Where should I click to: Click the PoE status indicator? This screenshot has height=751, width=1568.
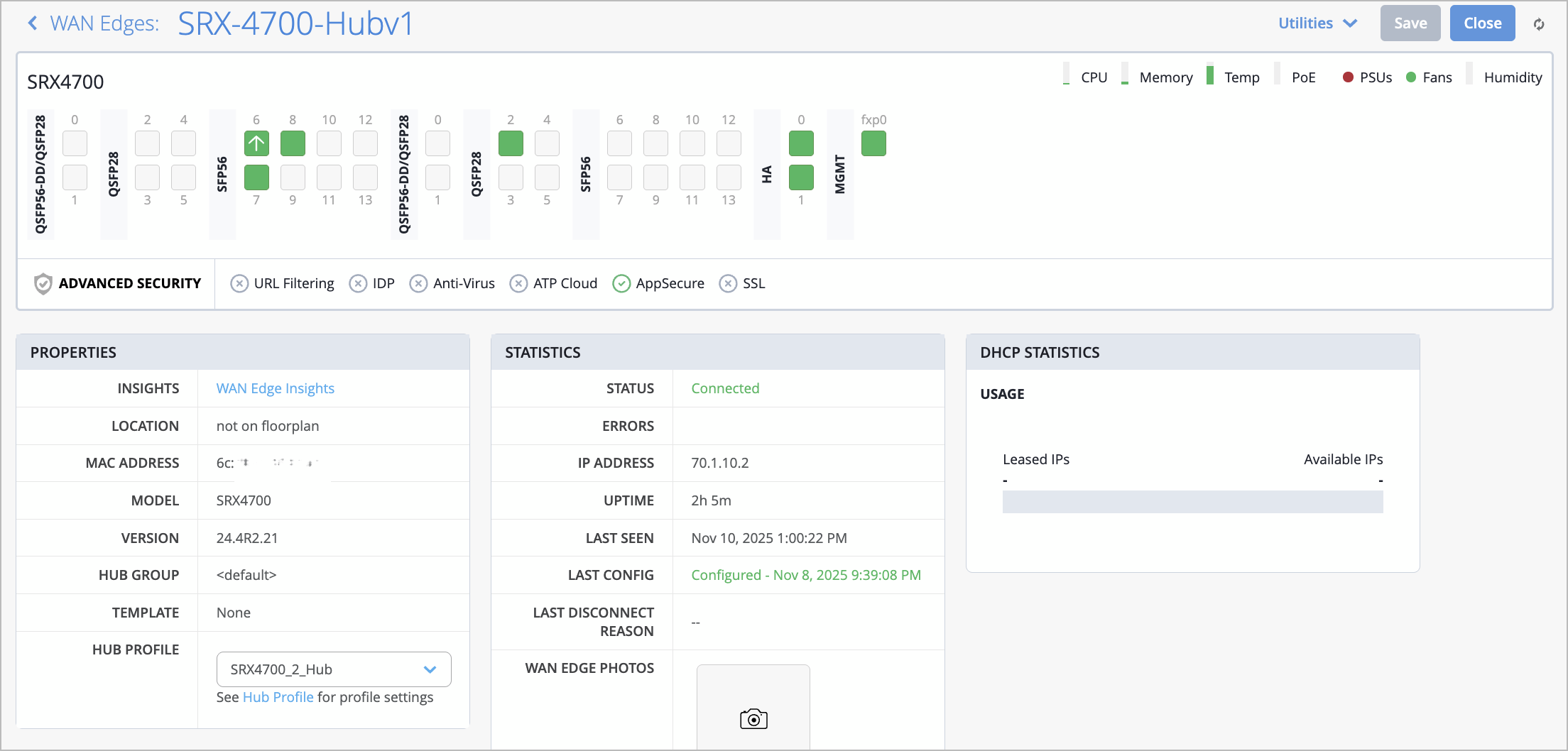click(x=1278, y=75)
